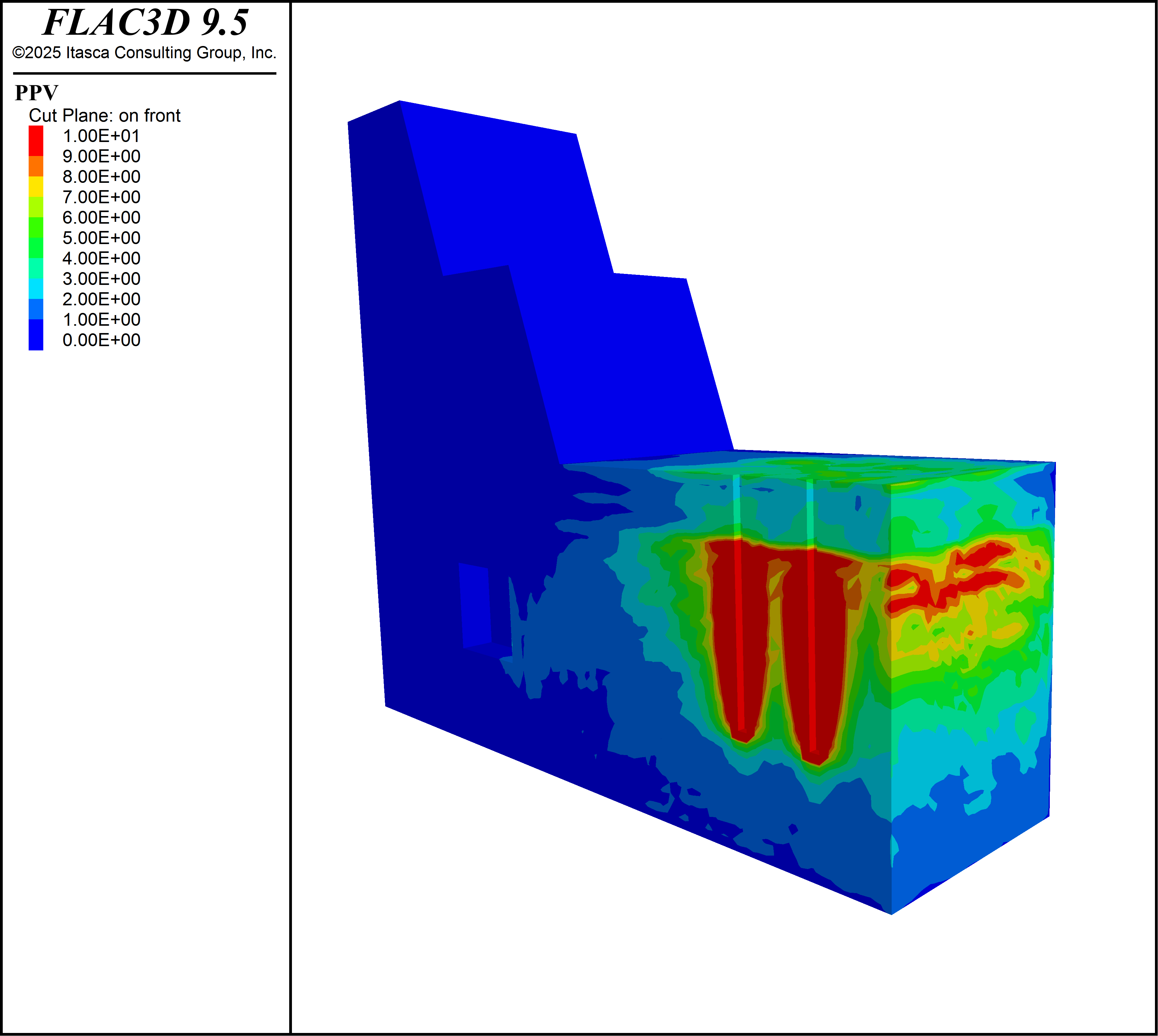1158x1036 pixels.
Task: Click the 3.00E+00 legend value label
Action: (101, 279)
